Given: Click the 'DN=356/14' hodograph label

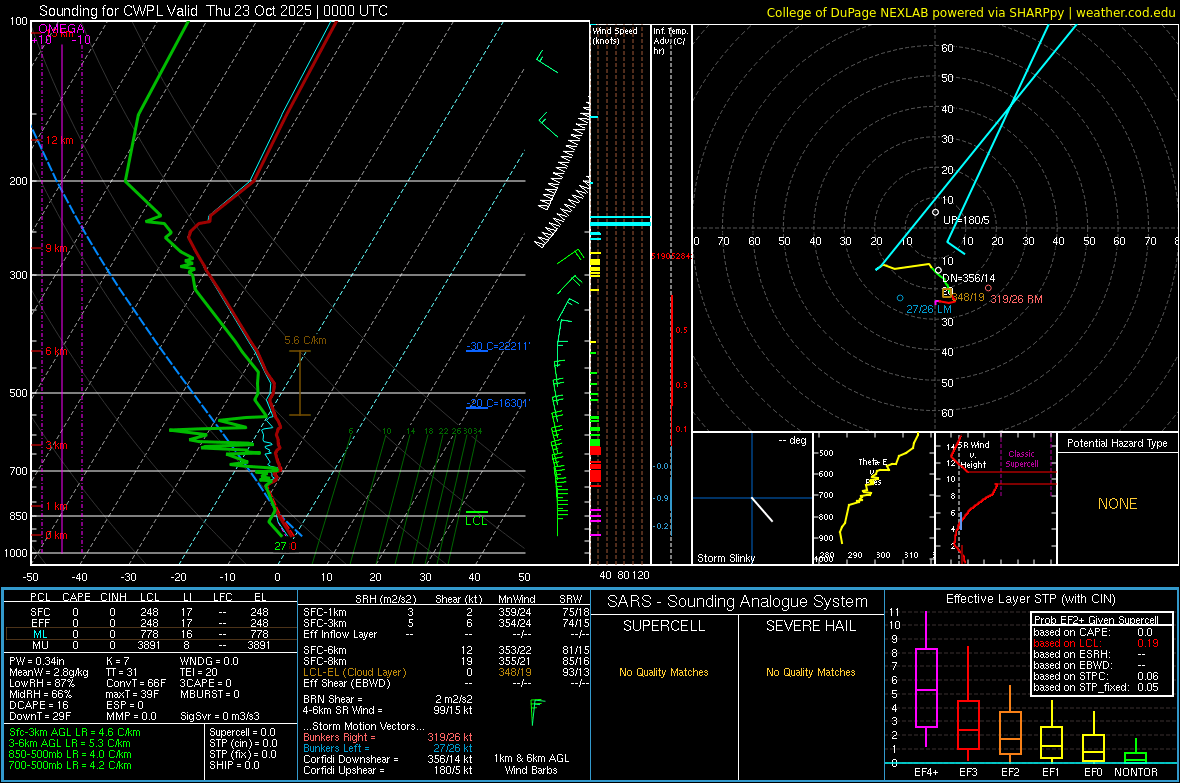Looking at the screenshot, I should [969, 278].
